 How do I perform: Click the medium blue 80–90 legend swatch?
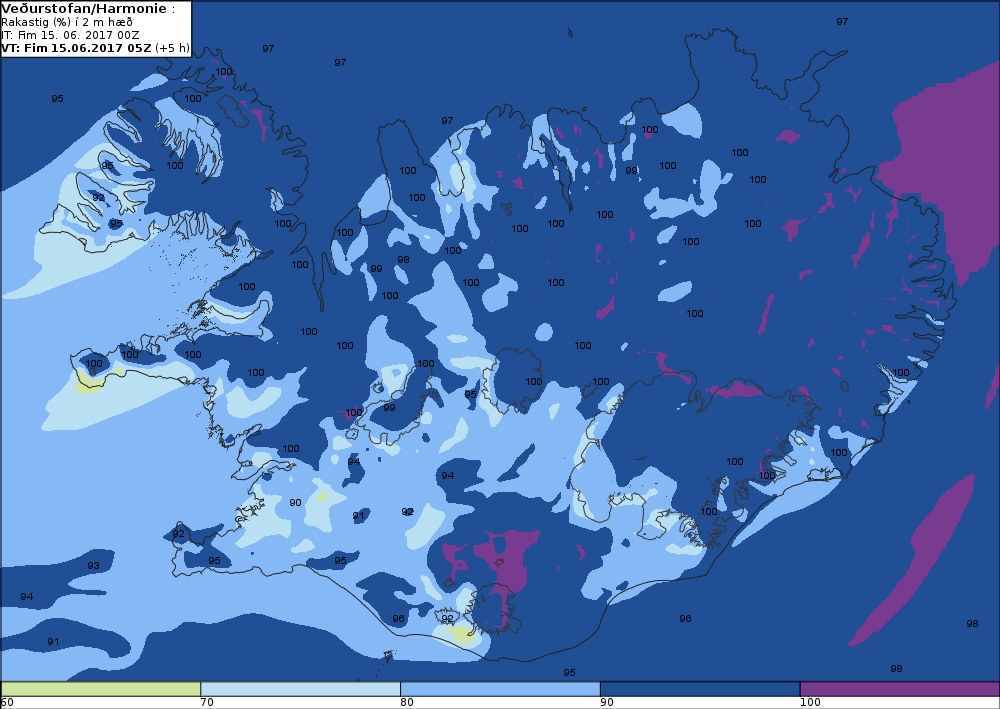tap(500, 689)
